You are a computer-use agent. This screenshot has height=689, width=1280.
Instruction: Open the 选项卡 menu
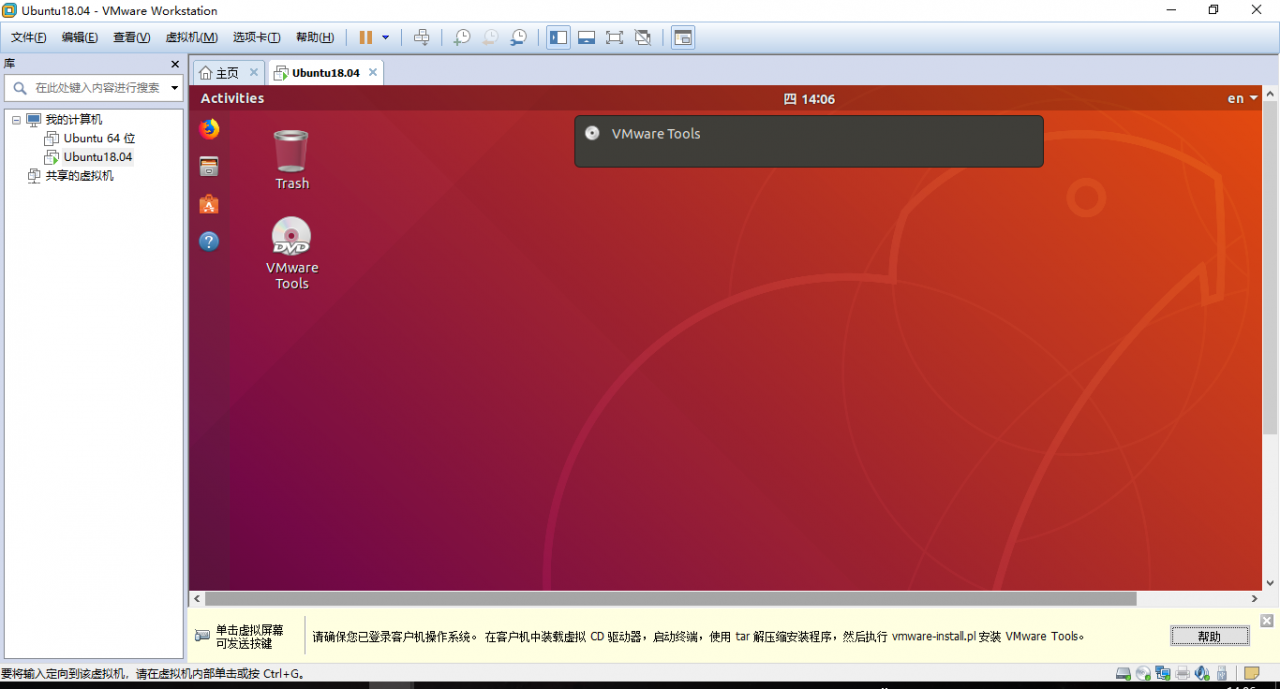click(257, 38)
